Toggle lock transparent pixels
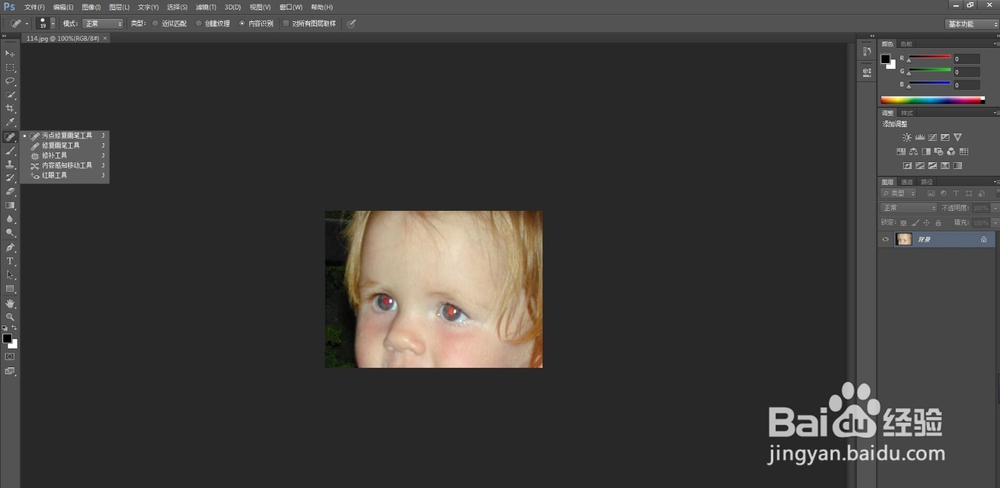The width and height of the screenshot is (1000, 488). pyautogui.click(x=903, y=223)
